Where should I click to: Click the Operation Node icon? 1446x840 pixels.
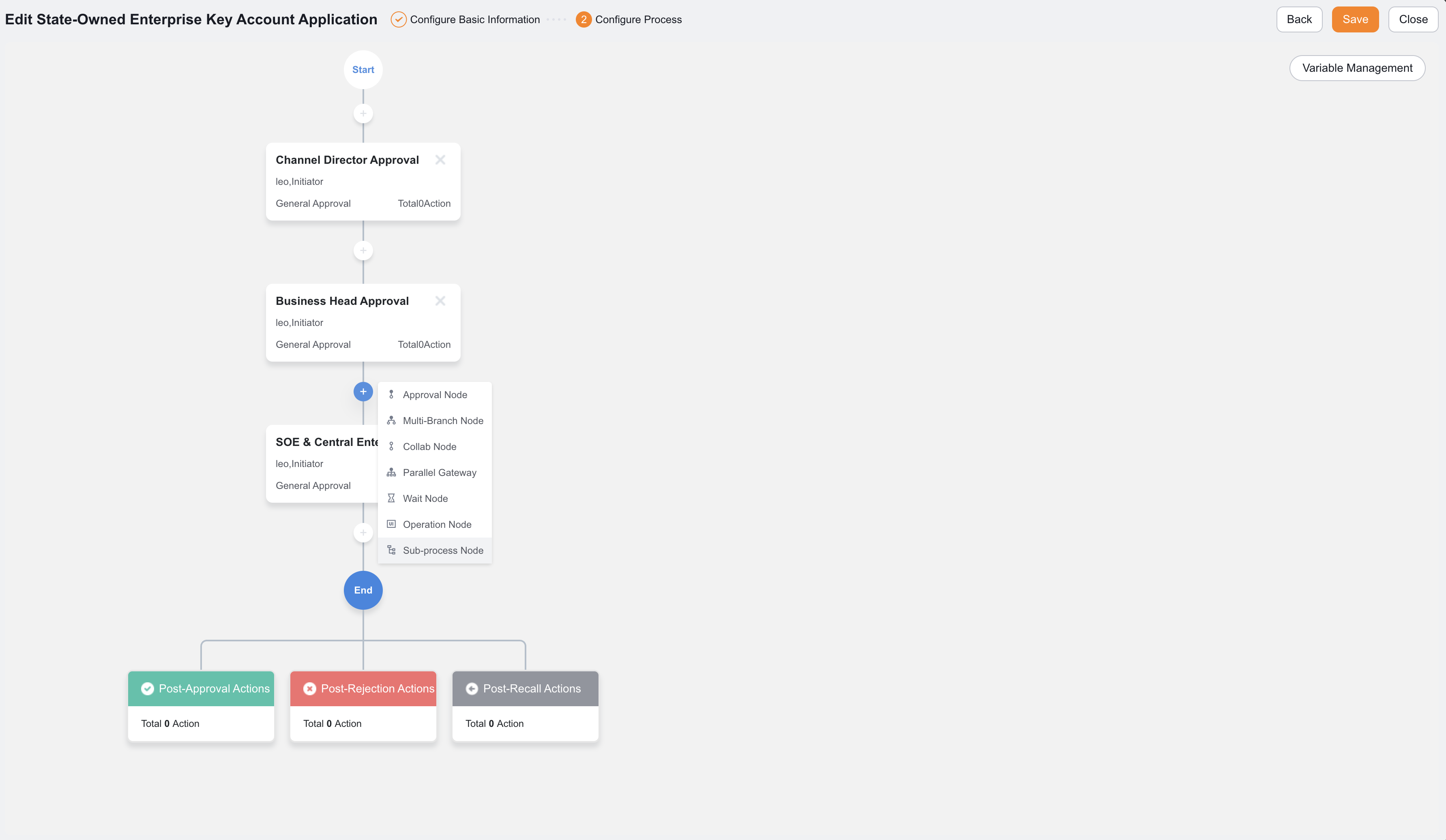coord(391,524)
